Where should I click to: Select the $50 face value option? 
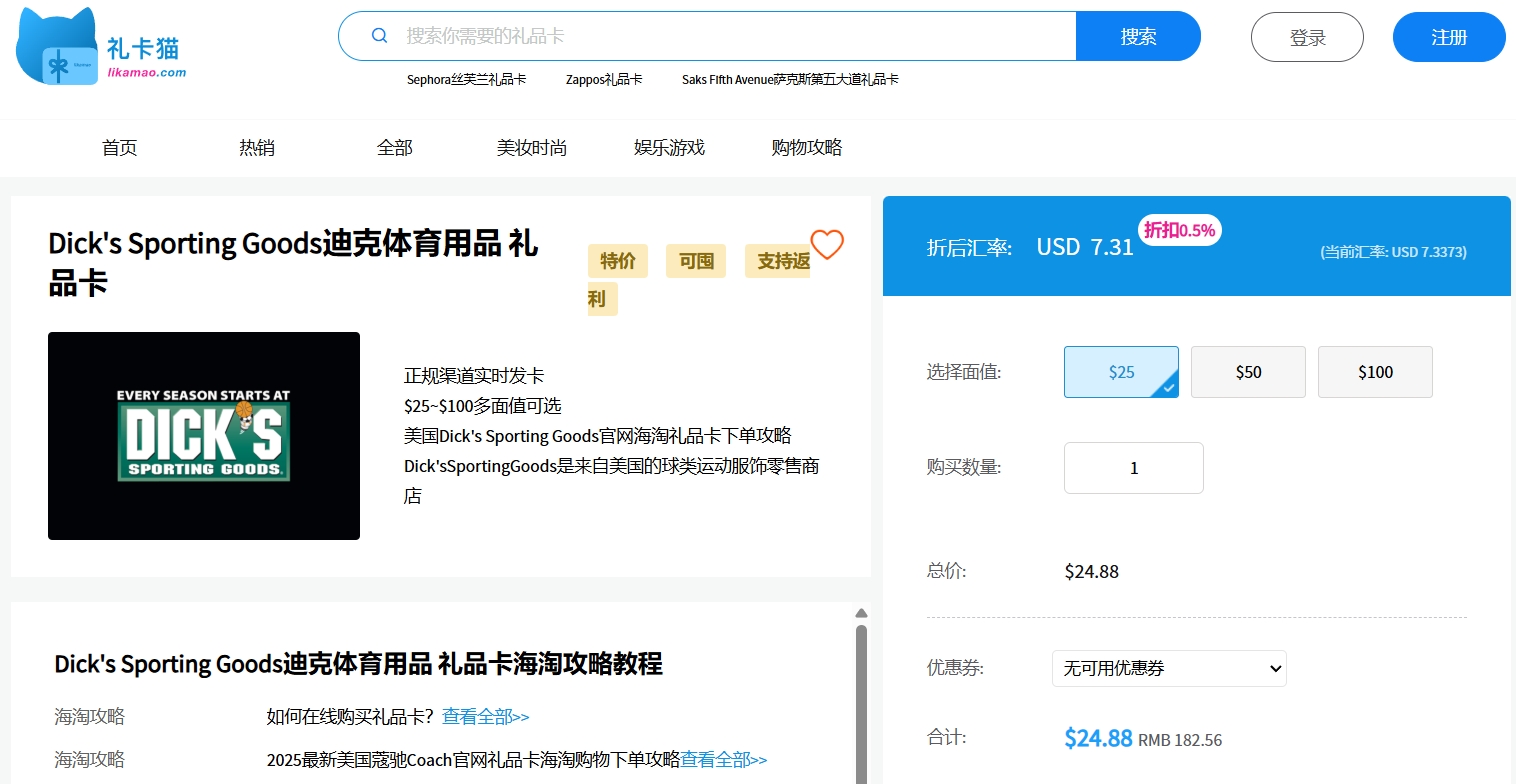pyautogui.click(x=1248, y=372)
